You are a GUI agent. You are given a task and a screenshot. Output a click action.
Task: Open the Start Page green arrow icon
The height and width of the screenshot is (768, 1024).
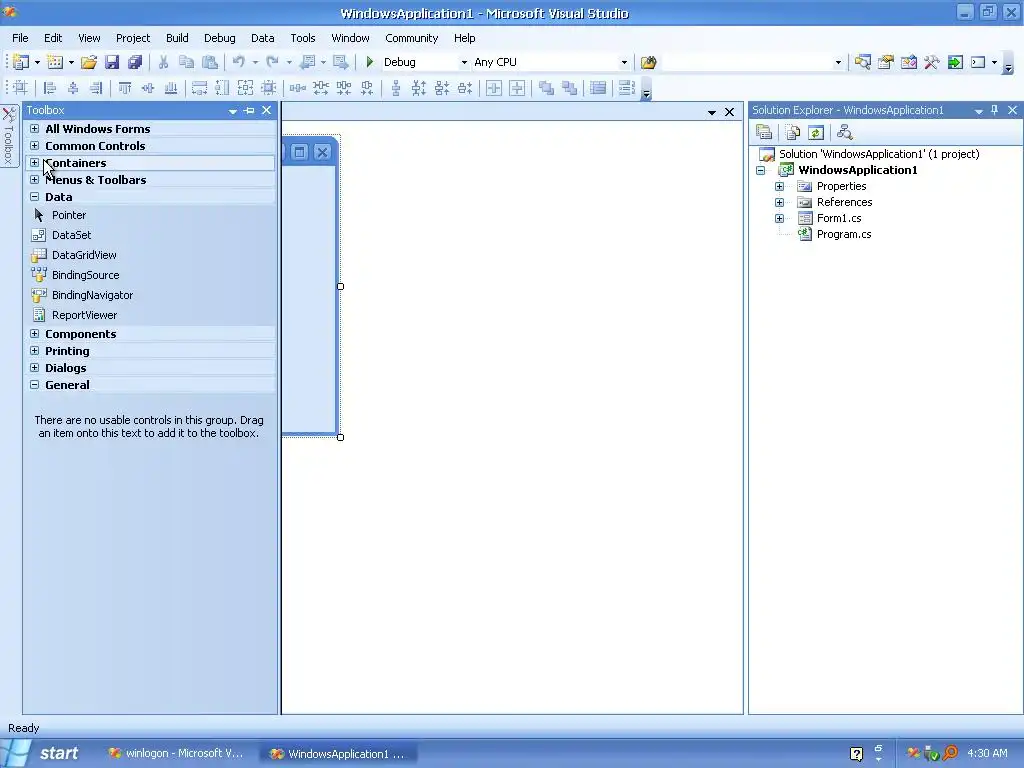(955, 62)
